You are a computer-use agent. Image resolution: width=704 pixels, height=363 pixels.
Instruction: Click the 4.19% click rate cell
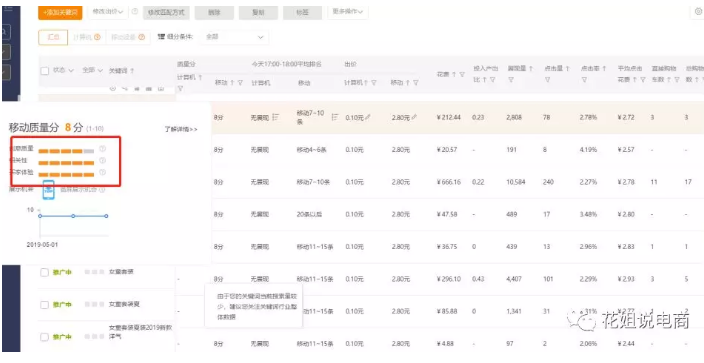588,150
